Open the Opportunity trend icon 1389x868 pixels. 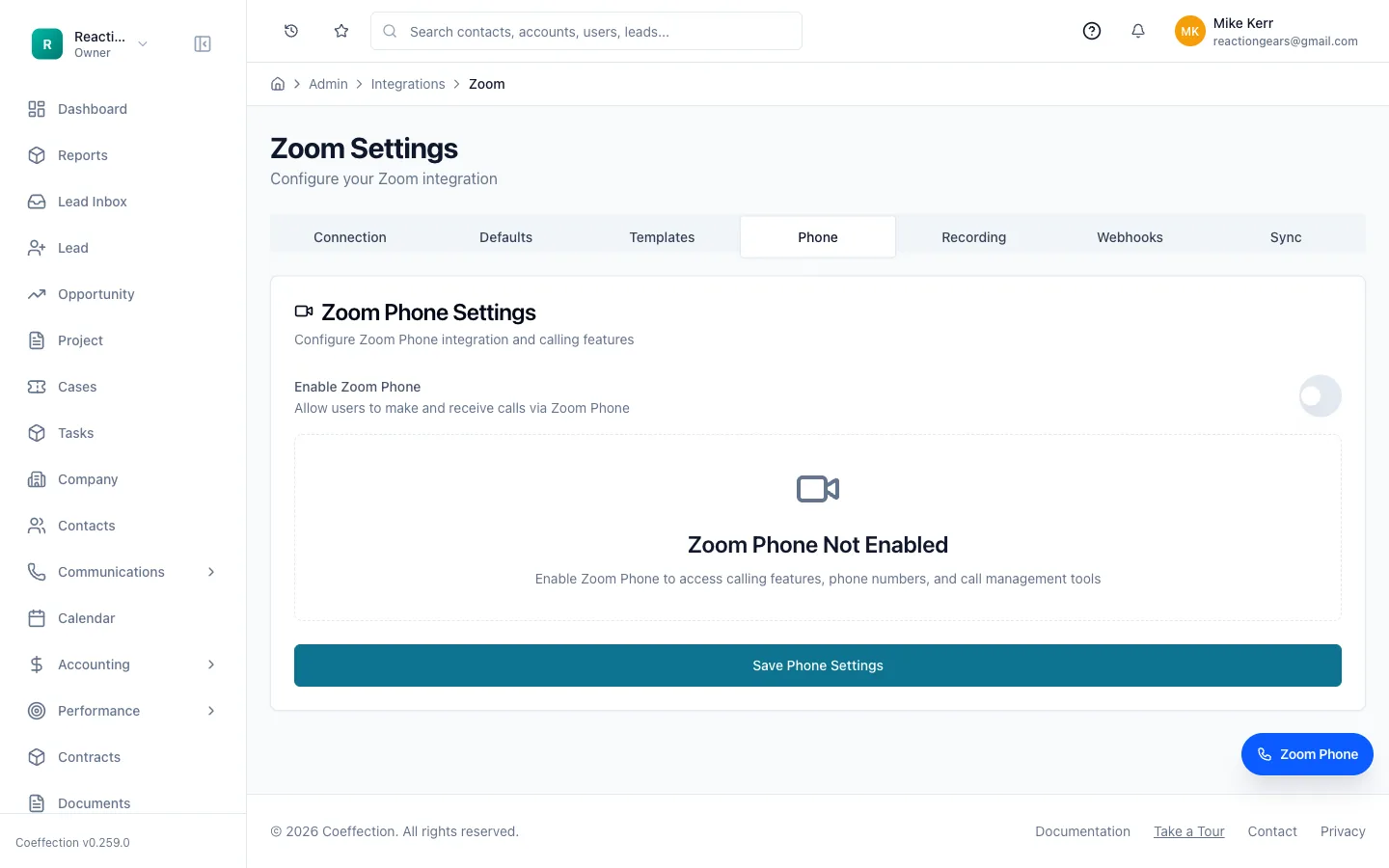(x=37, y=294)
